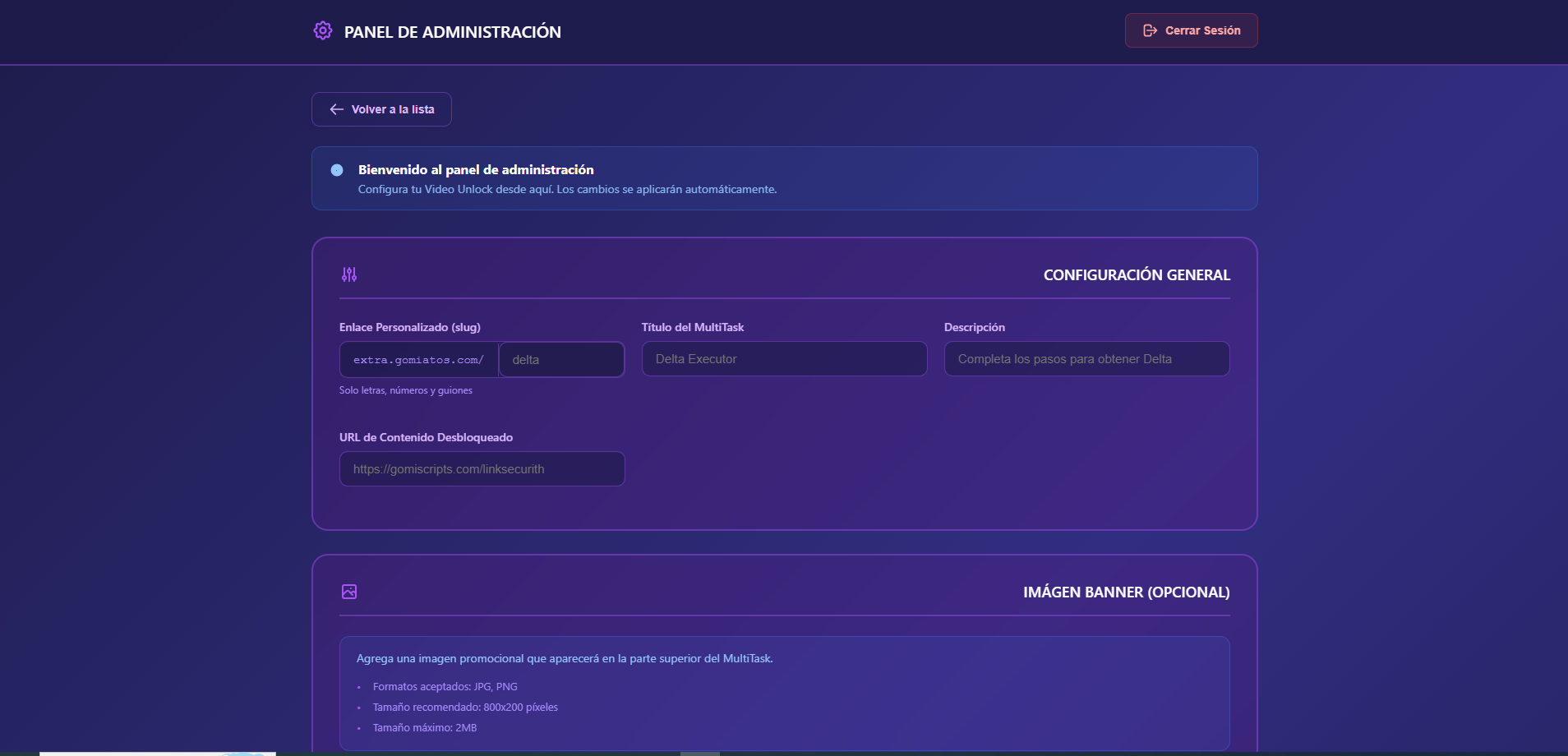
Task: Click the image icon in Imágen Banner section
Action: click(x=349, y=592)
